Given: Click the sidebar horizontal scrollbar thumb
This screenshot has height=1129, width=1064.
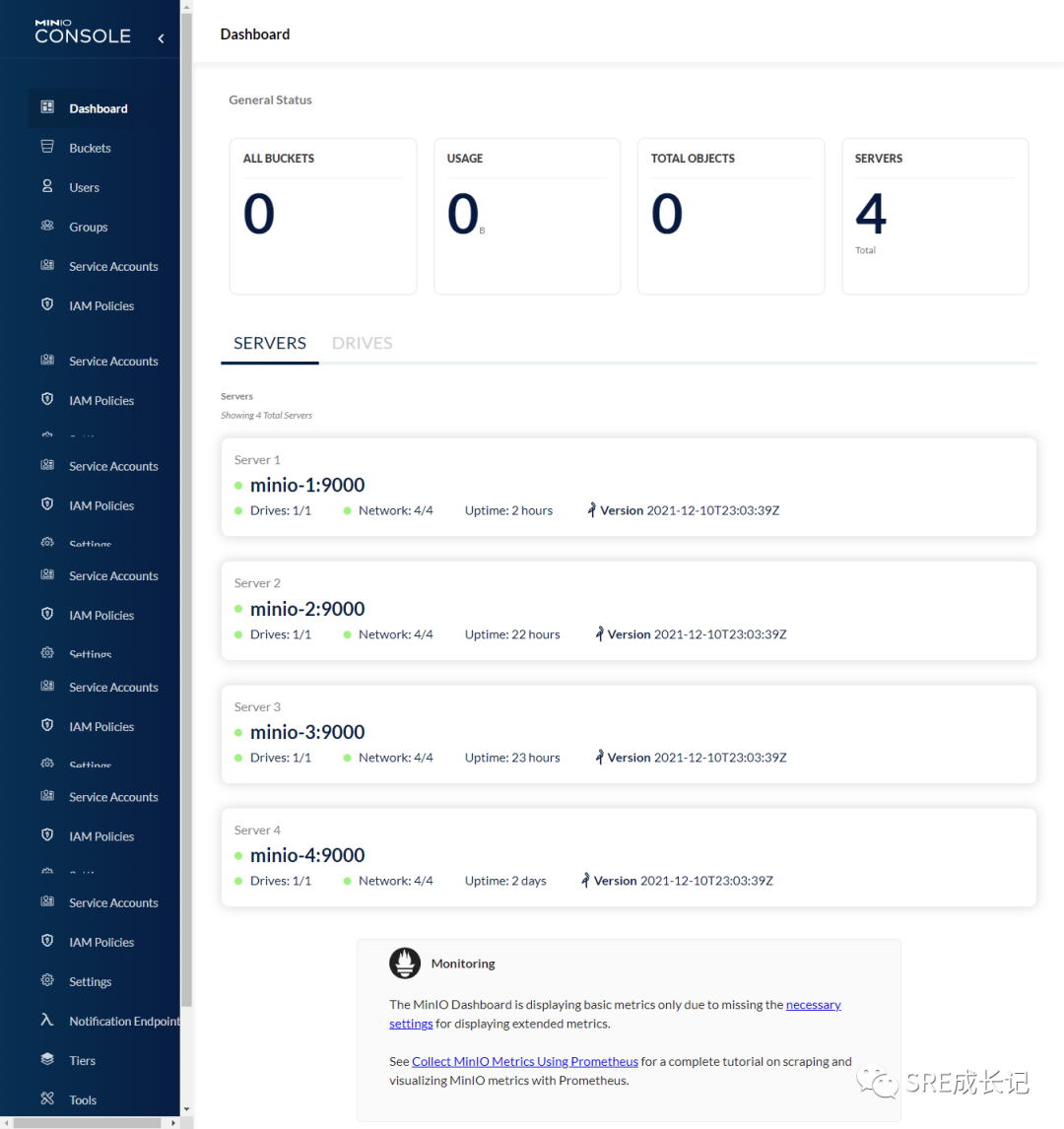Looking at the screenshot, I should pyautogui.click(x=88, y=1122).
